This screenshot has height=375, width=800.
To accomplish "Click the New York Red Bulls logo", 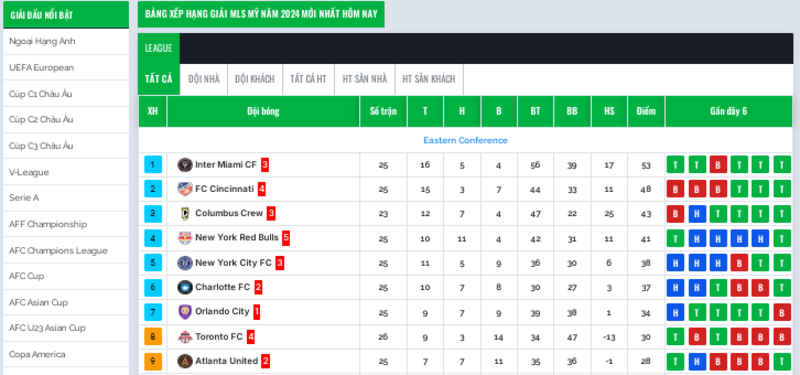I will (x=185, y=238).
